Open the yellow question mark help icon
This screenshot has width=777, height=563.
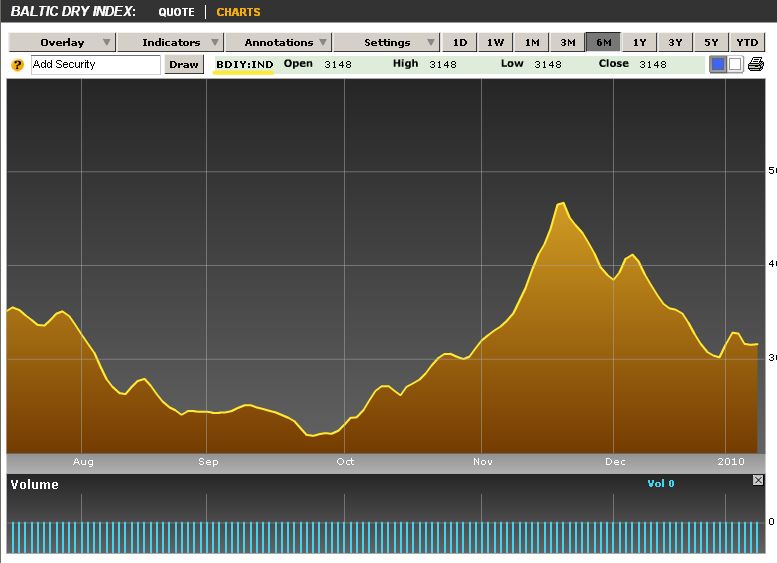click(17, 65)
